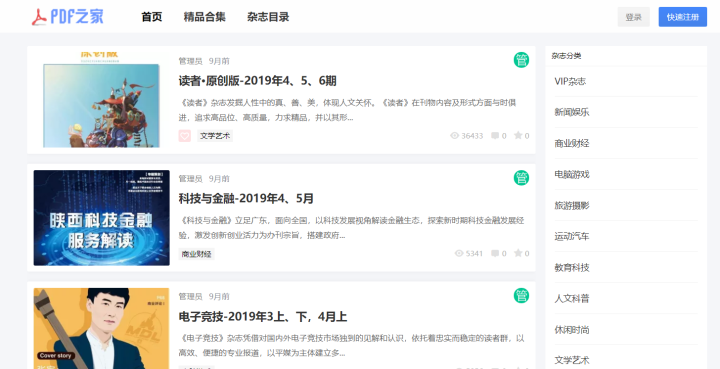Click 9月前 timestamp on 电子竞技 post
Screen dimensions: 720x369
point(219,296)
